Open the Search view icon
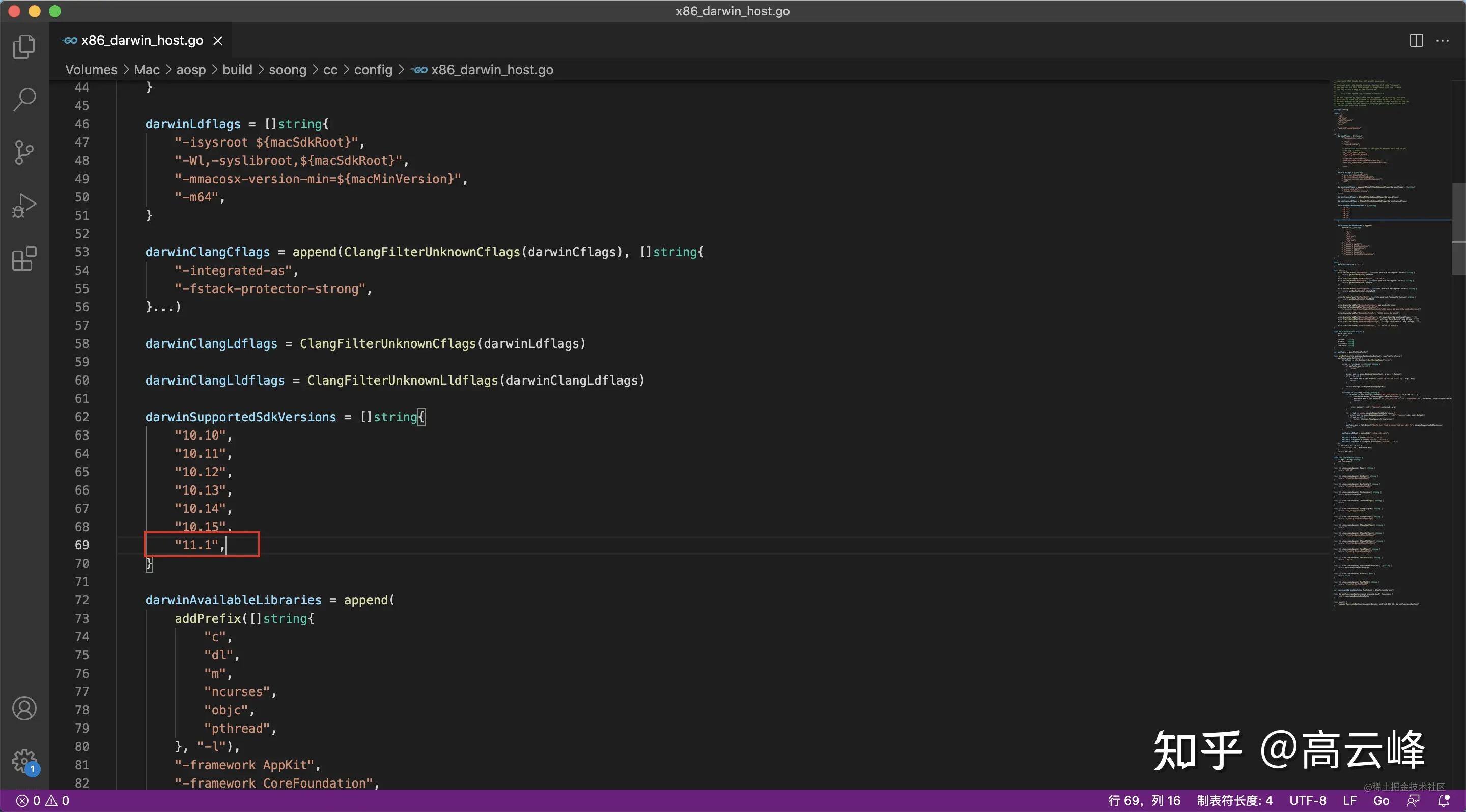The height and width of the screenshot is (812, 1466). (24, 100)
